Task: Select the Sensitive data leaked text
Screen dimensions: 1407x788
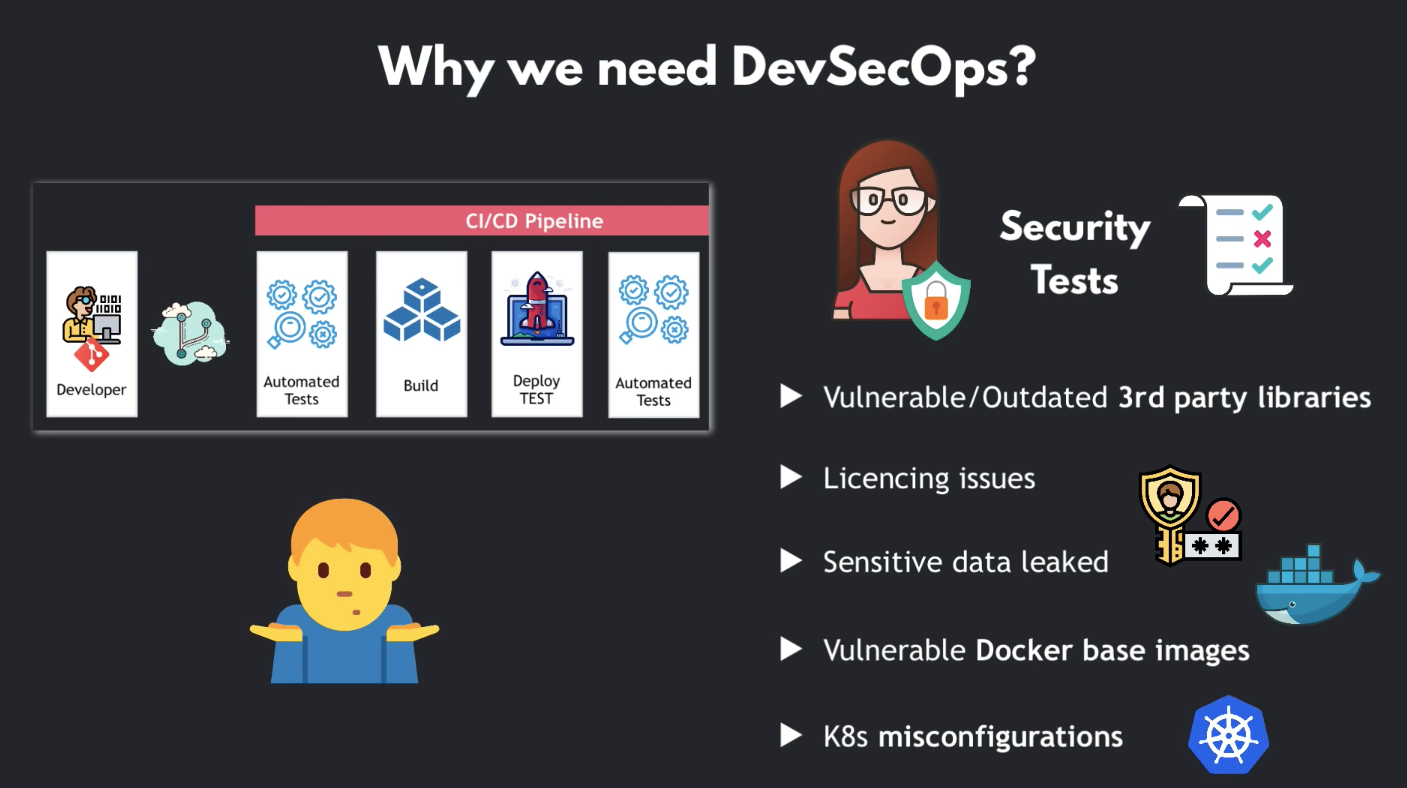Action: [x=966, y=562]
